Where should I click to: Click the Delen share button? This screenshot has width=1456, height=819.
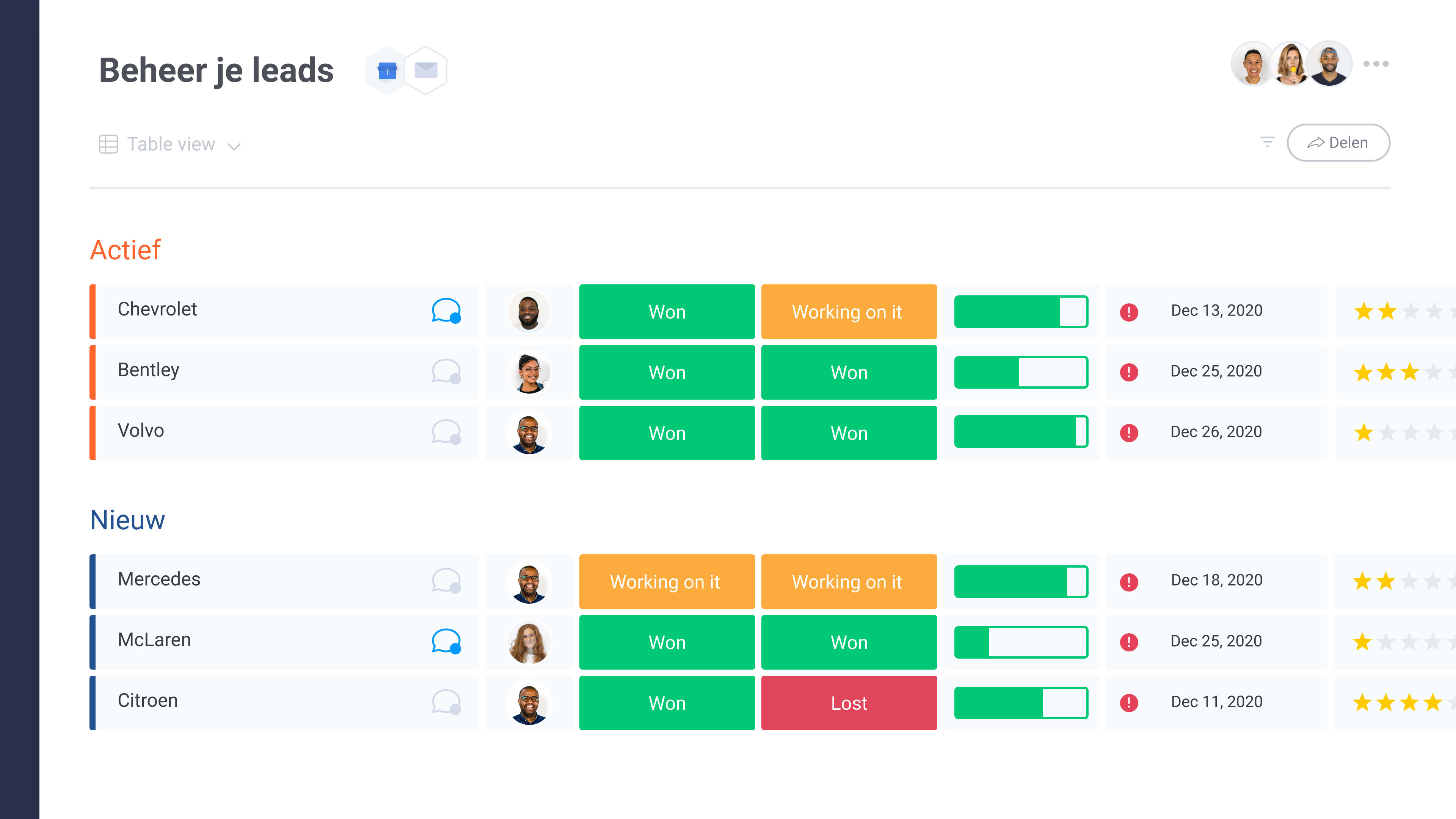click(1338, 143)
